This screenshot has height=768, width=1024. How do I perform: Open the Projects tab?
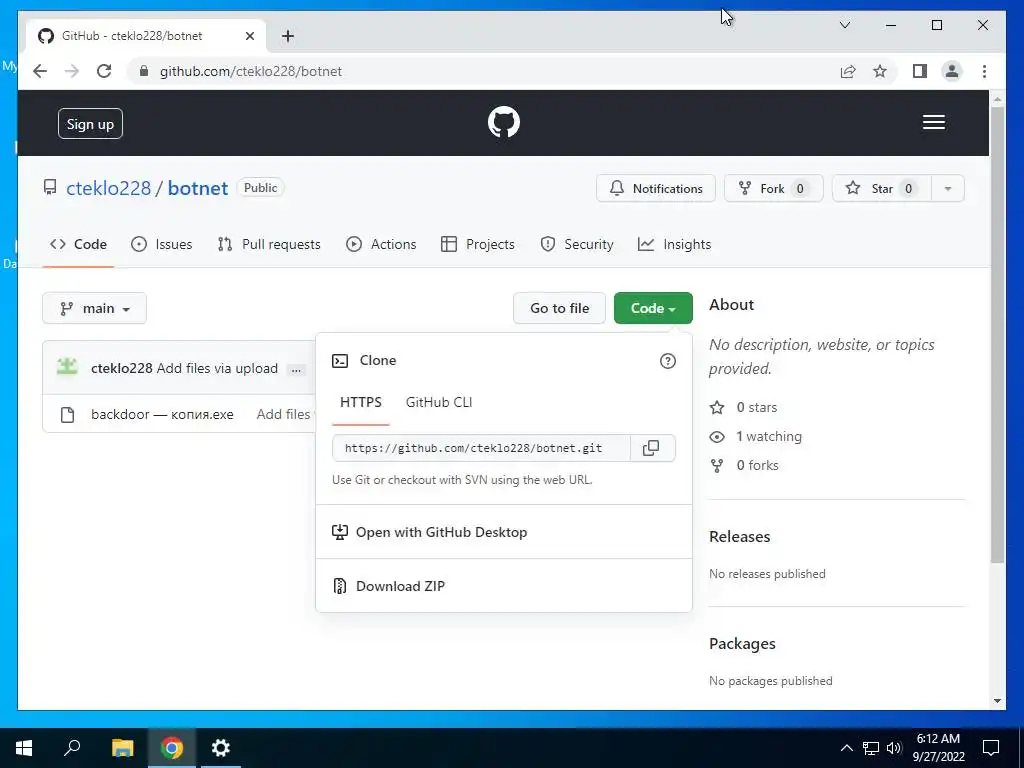pos(478,244)
